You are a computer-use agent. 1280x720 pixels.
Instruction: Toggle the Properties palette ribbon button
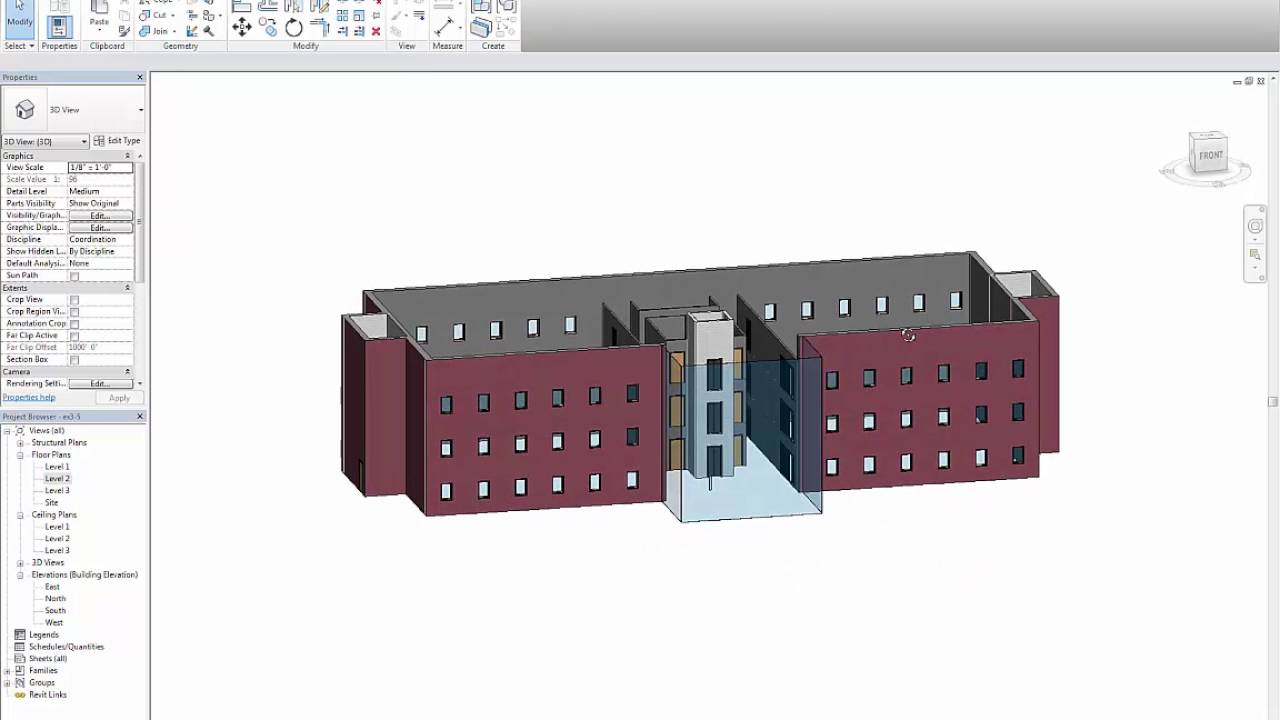point(59,27)
